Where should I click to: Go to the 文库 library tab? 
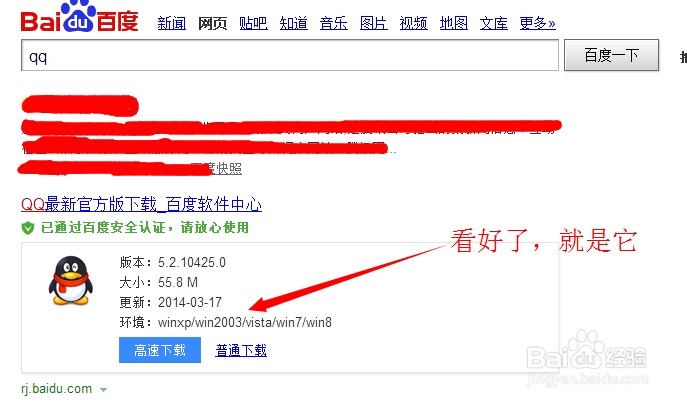point(494,23)
